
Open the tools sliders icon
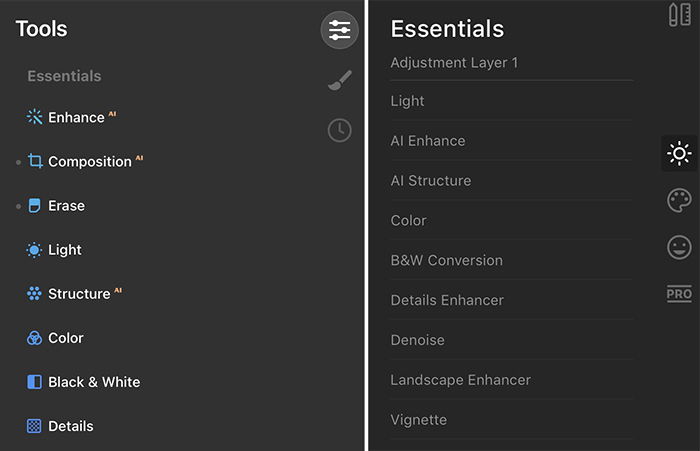click(339, 30)
